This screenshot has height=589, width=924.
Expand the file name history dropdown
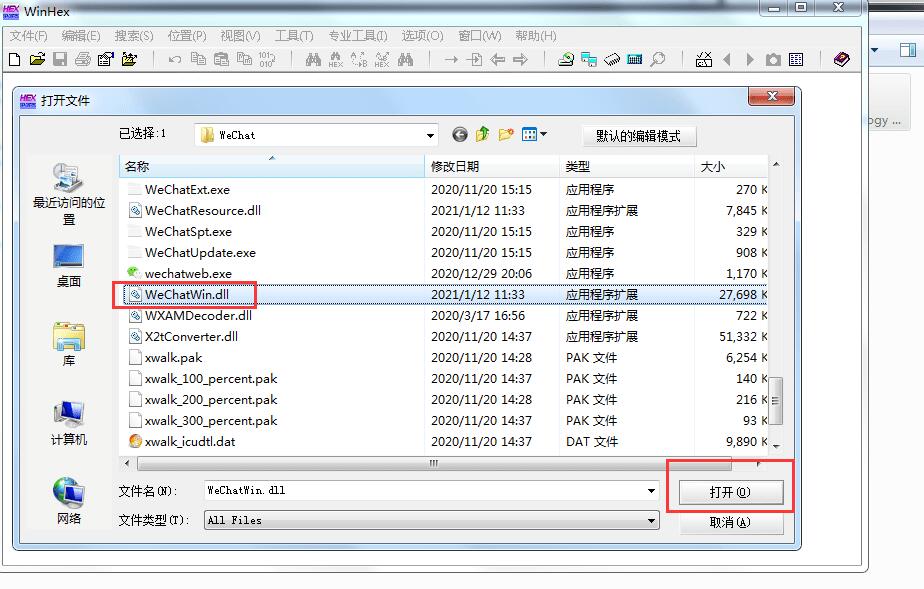point(652,491)
